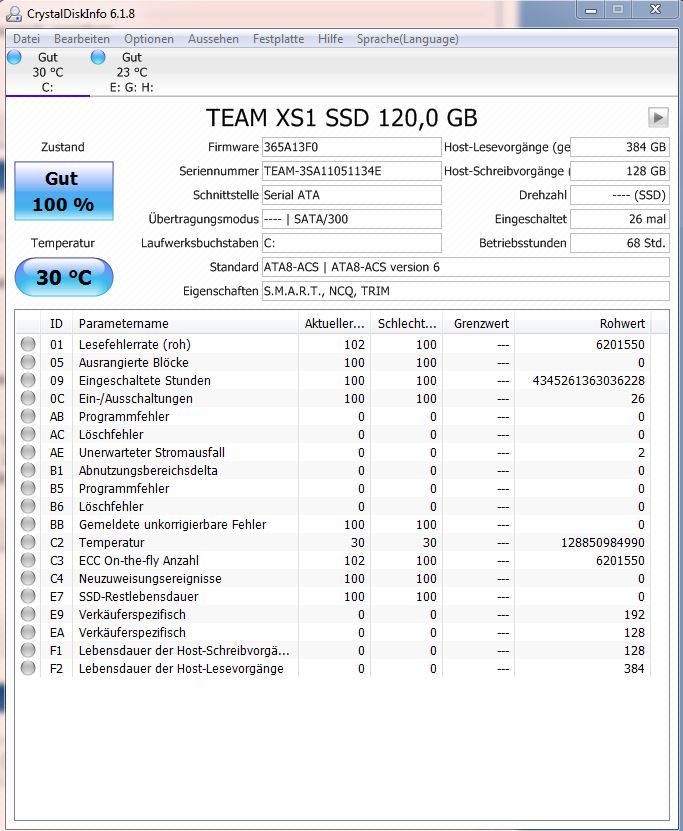Click status icon of AB Programmfehler row
Viewport: 683px width, 831px height.
coord(28,416)
